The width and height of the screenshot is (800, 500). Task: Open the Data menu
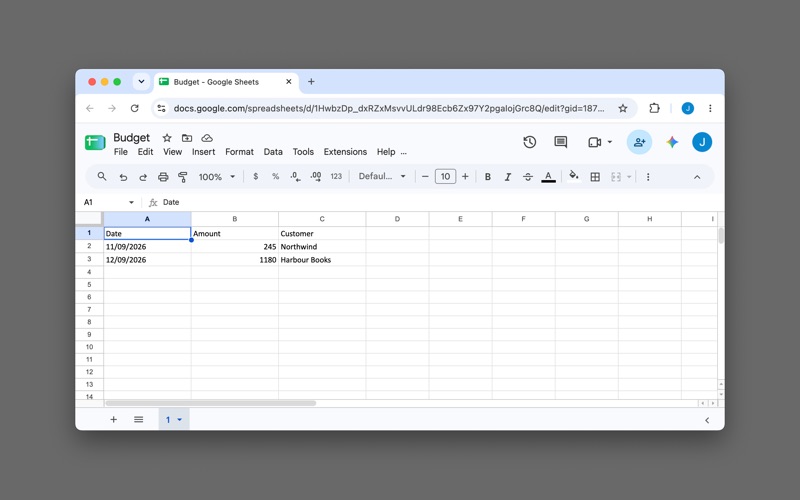coord(273,152)
